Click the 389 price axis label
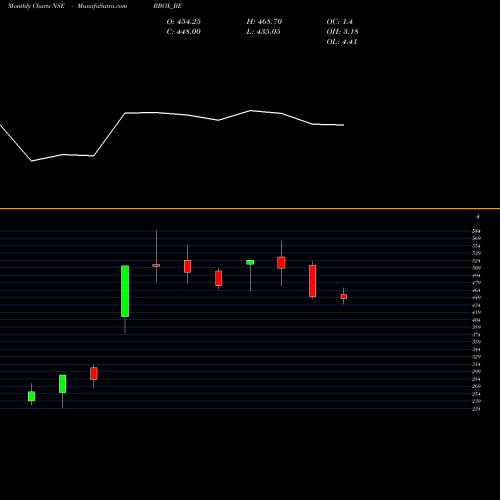This screenshot has width=500, height=500. point(476,327)
